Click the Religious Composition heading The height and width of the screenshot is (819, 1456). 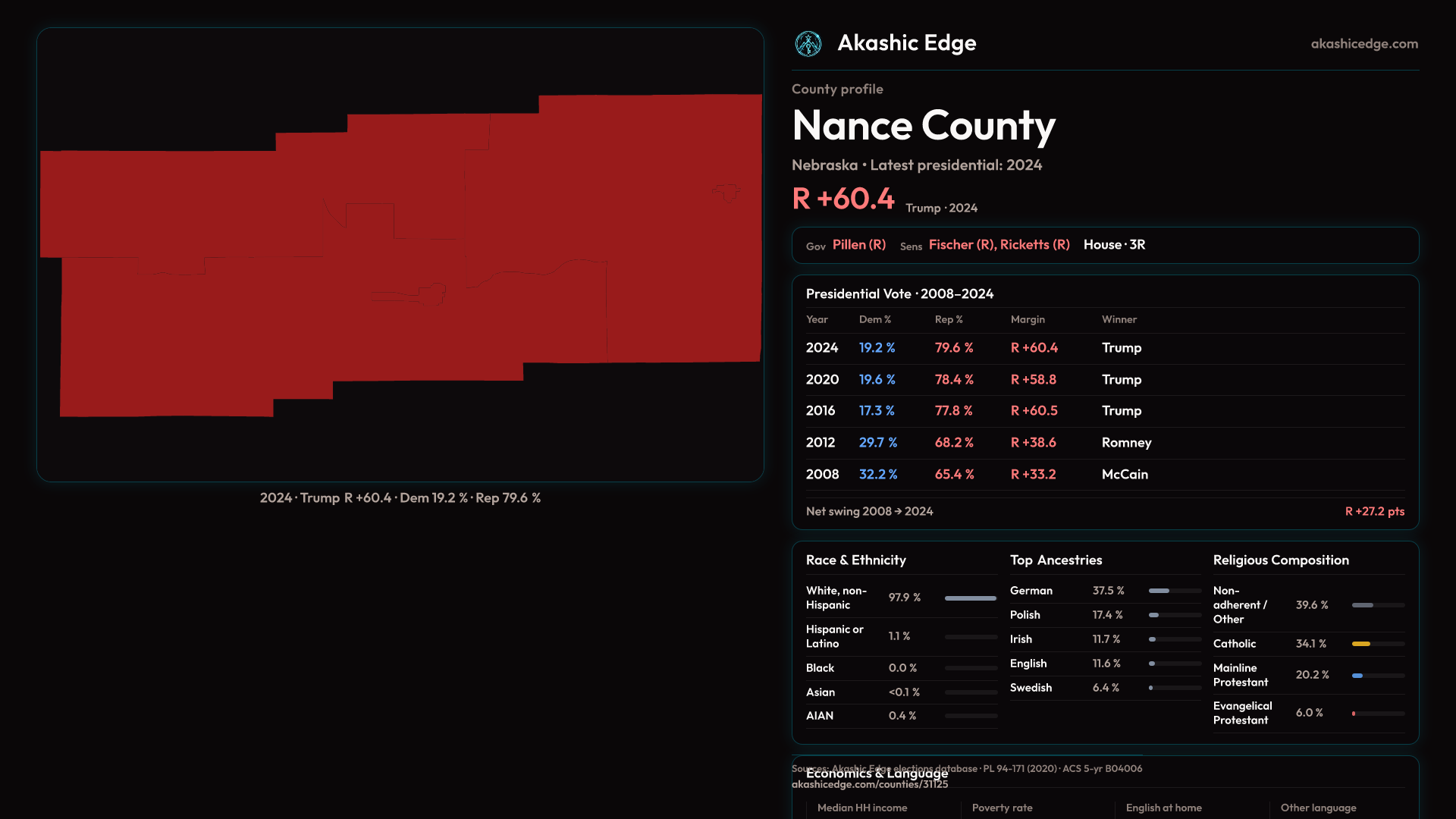tap(1280, 560)
